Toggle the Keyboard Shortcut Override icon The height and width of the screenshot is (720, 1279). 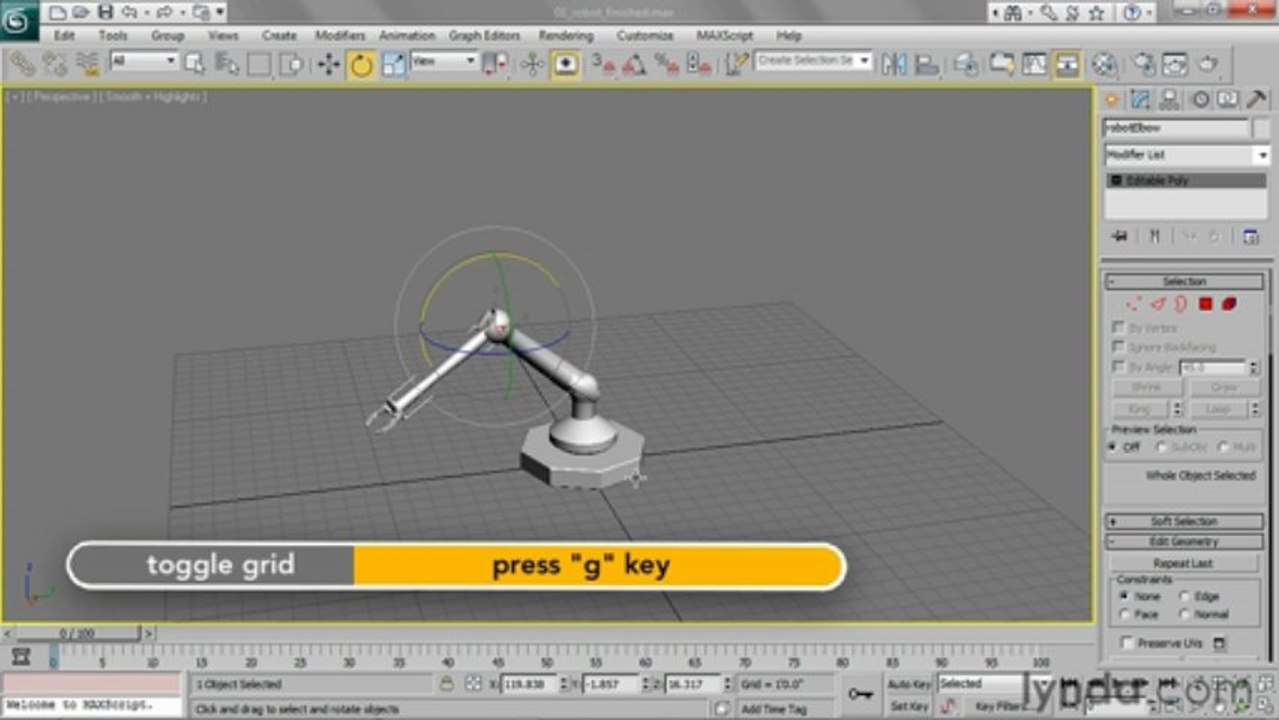[566, 64]
